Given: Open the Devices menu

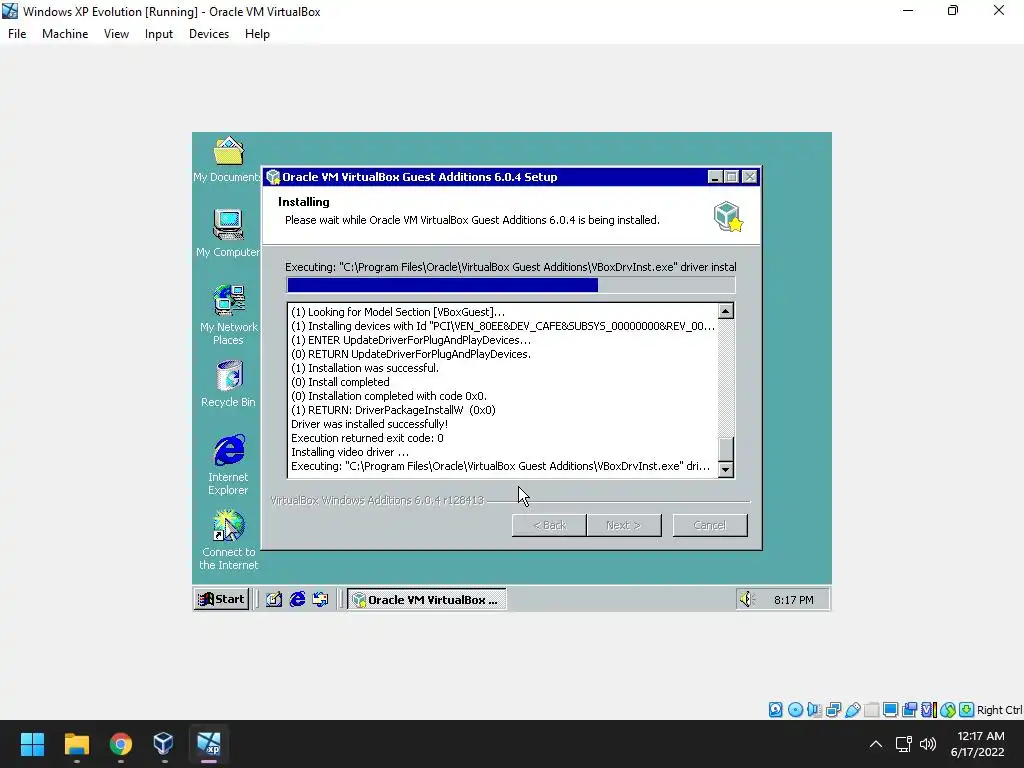Looking at the screenshot, I should (x=209, y=34).
